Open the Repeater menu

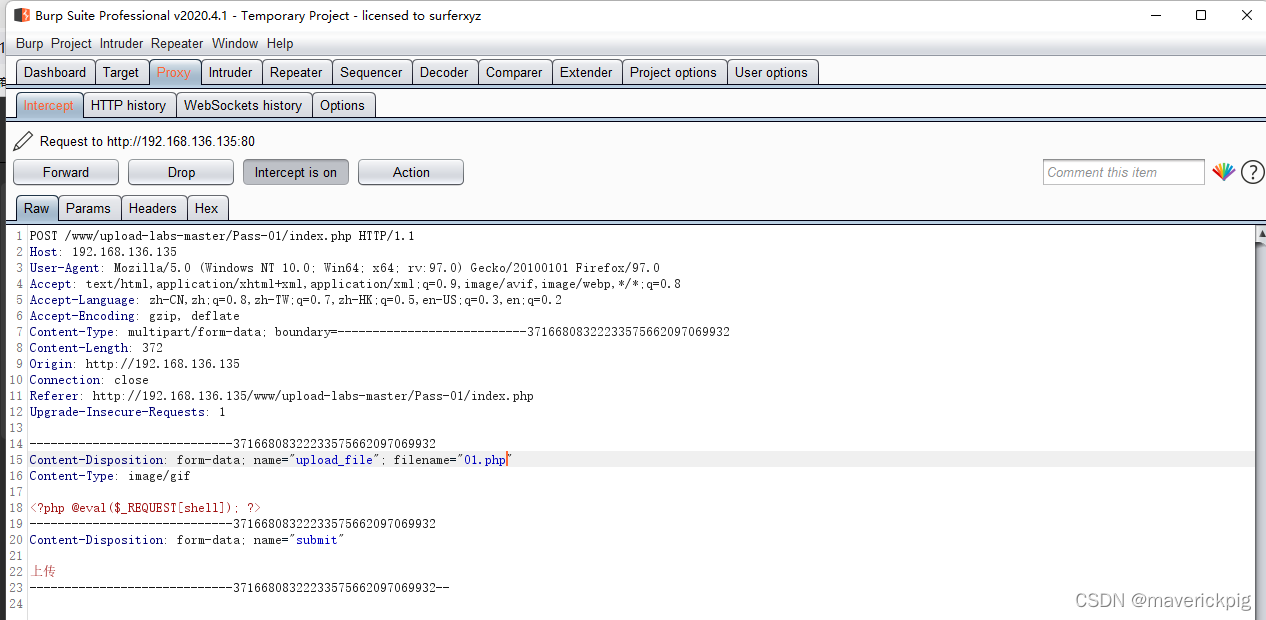pyautogui.click(x=177, y=43)
